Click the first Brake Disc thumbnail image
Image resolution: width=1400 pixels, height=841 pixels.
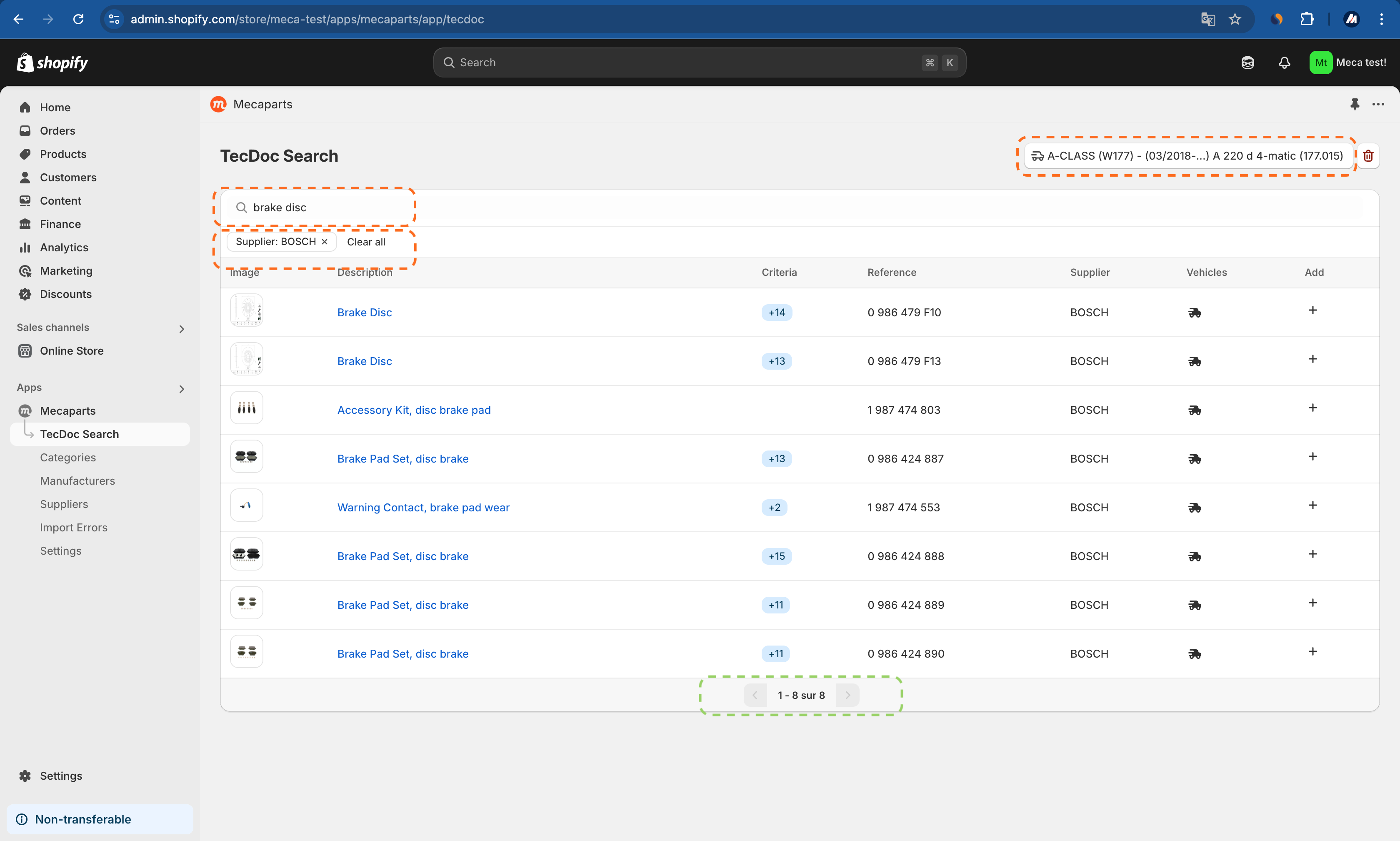click(247, 310)
